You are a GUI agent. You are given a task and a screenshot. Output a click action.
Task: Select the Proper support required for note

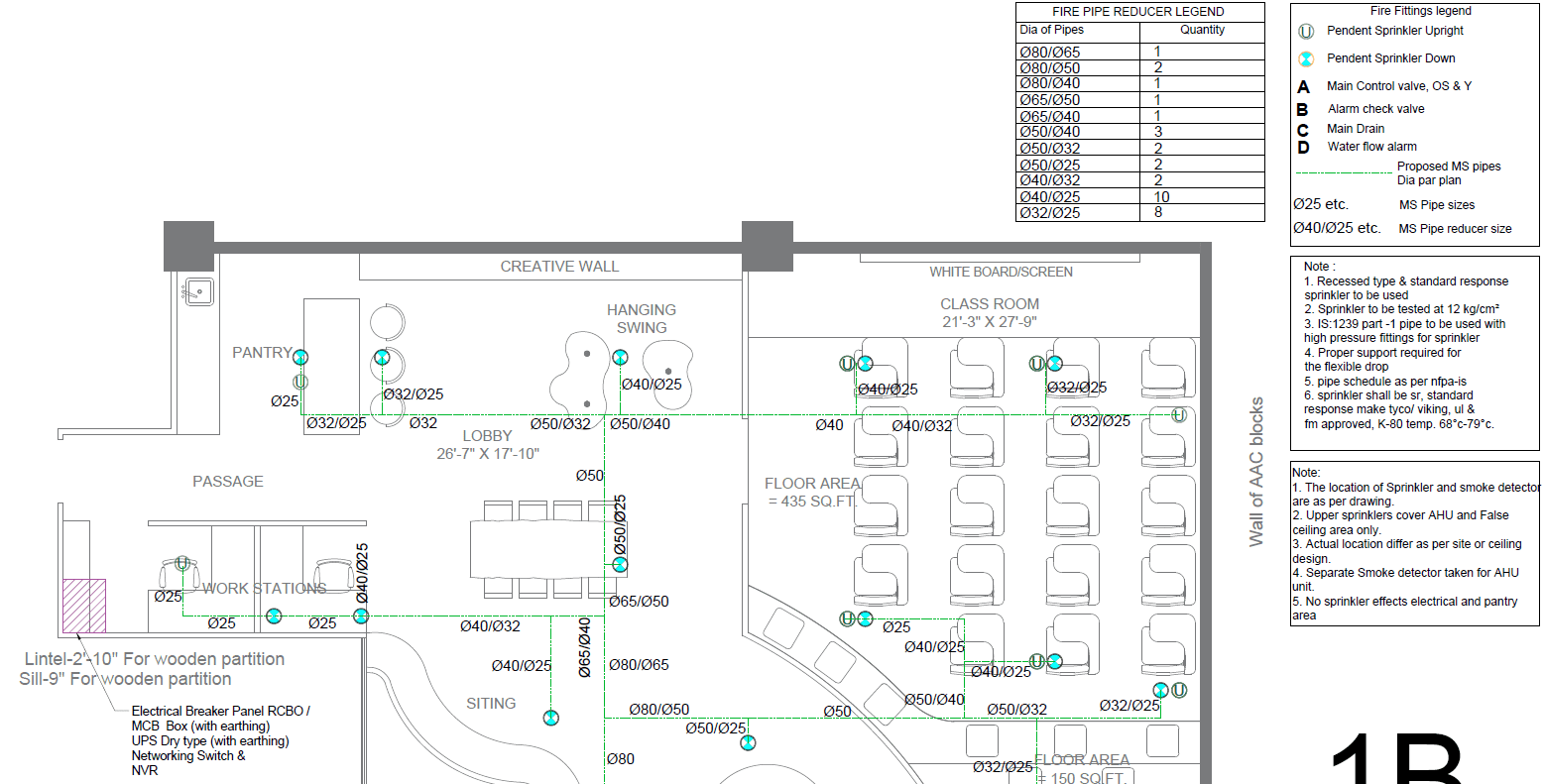pos(1382,352)
